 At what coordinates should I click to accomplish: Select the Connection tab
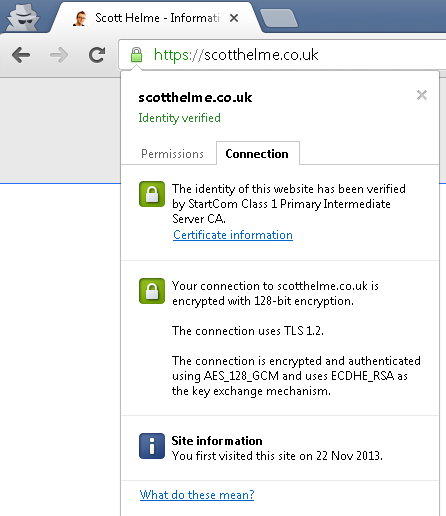[258, 154]
